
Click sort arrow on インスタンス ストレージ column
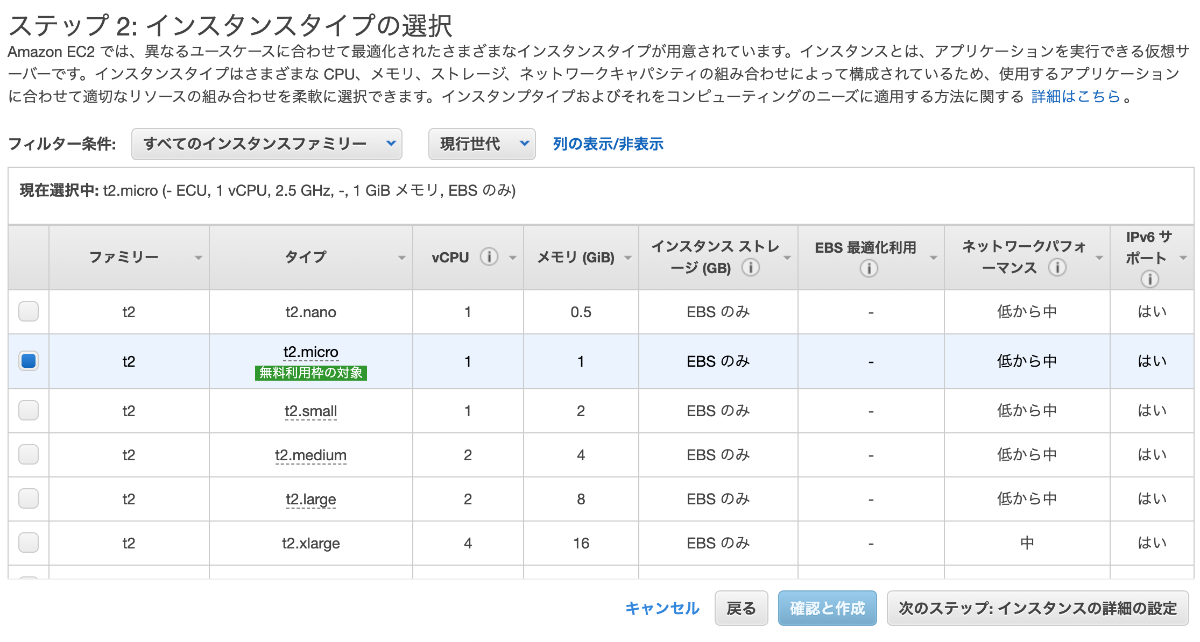[787, 259]
